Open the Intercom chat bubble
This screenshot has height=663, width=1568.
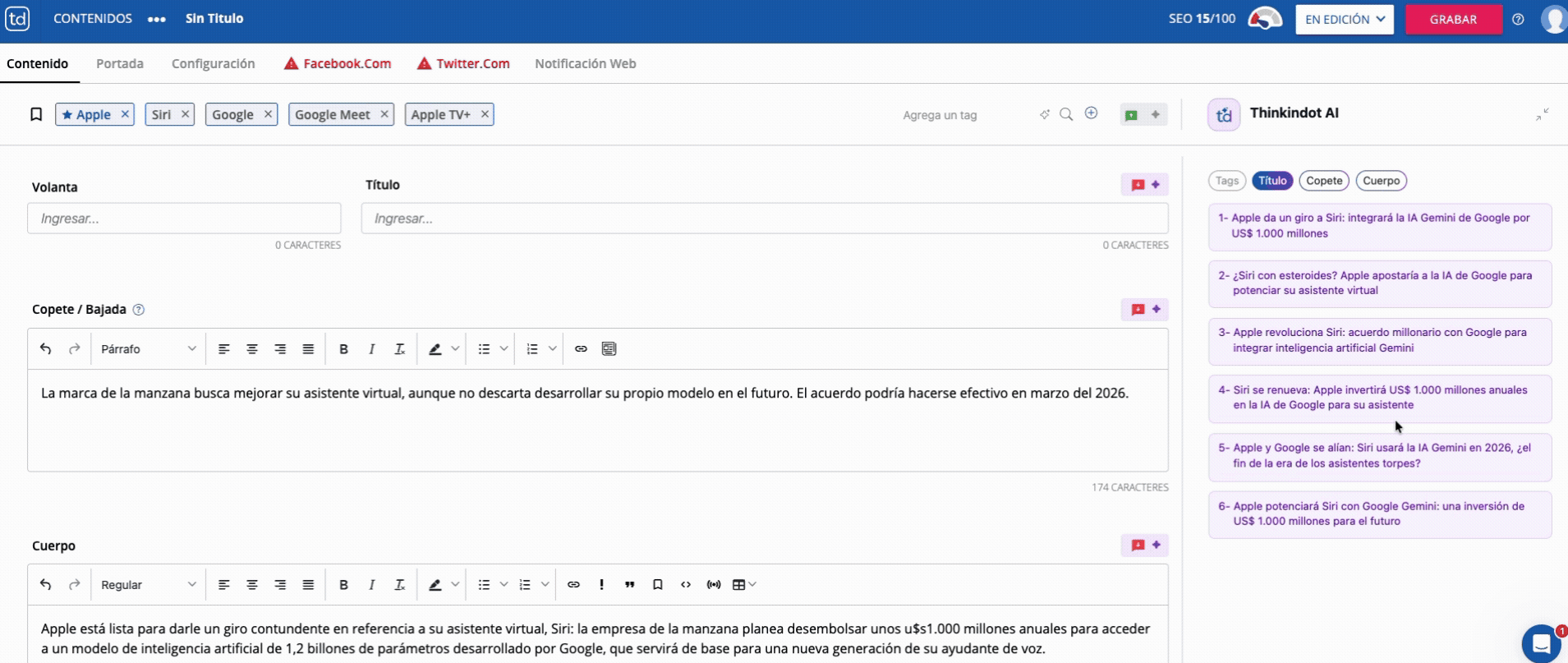click(x=1541, y=642)
